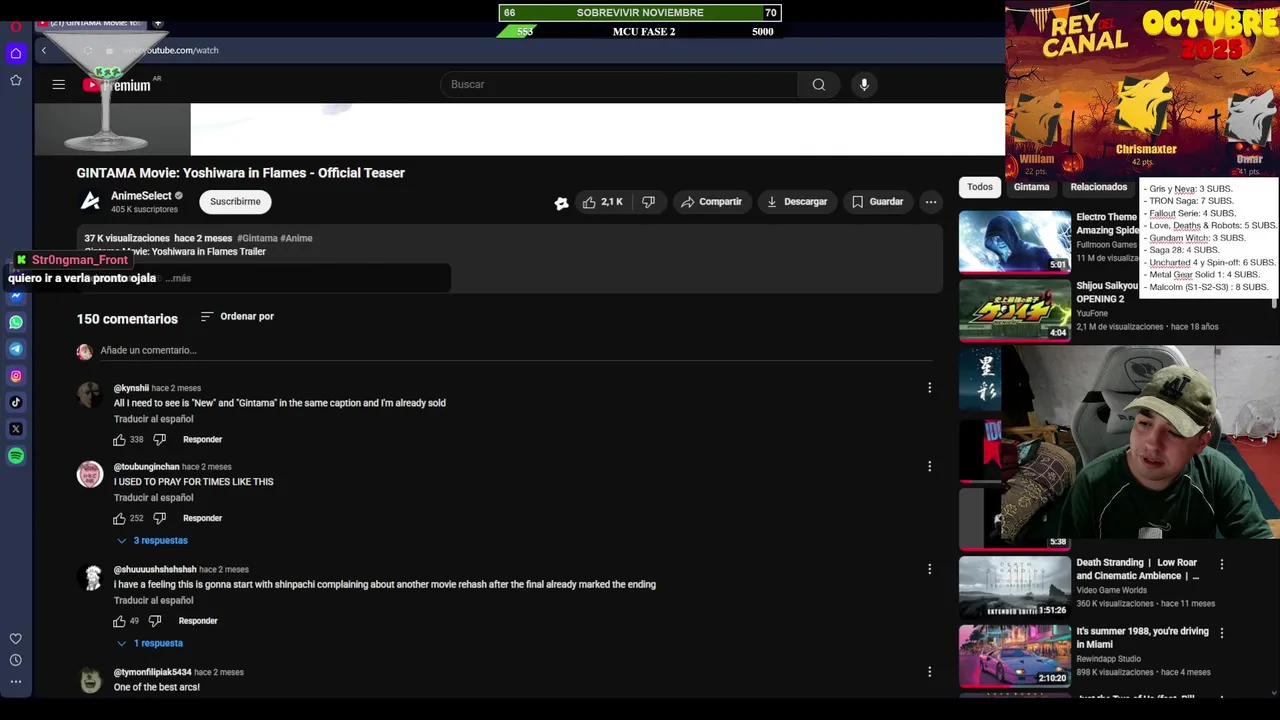The image size is (1280, 720).
Task: Open the Opera menu logo
Action: [16, 26]
